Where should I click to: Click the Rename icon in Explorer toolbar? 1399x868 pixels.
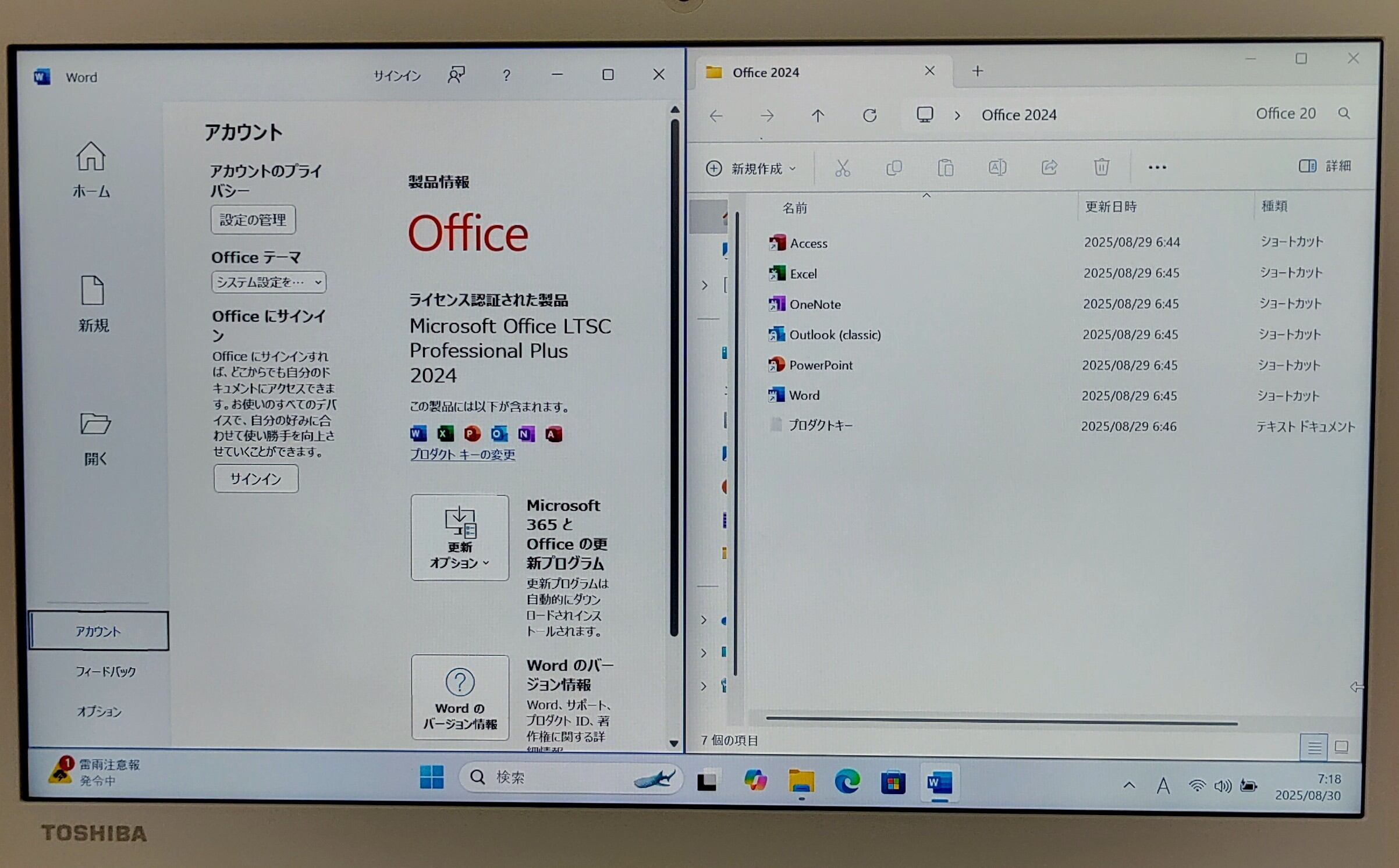pos(997,168)
